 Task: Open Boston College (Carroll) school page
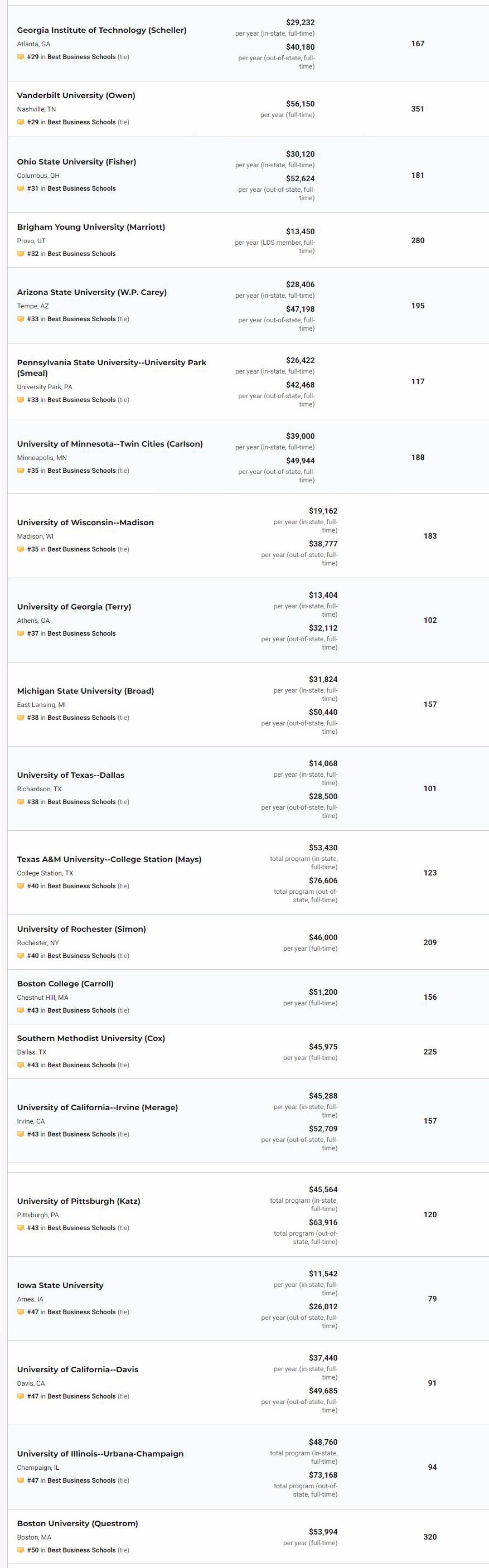[x=65, y=984]
